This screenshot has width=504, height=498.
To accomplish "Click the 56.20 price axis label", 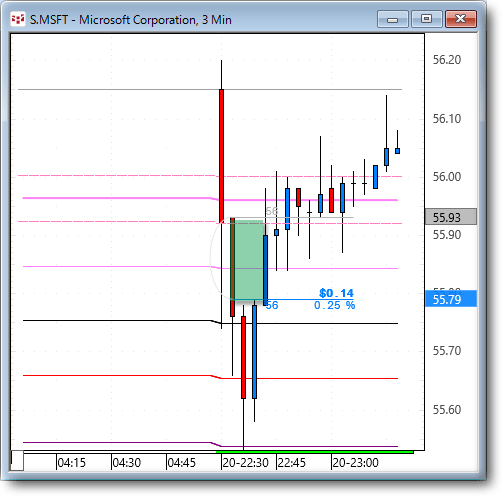I will 447,60.
